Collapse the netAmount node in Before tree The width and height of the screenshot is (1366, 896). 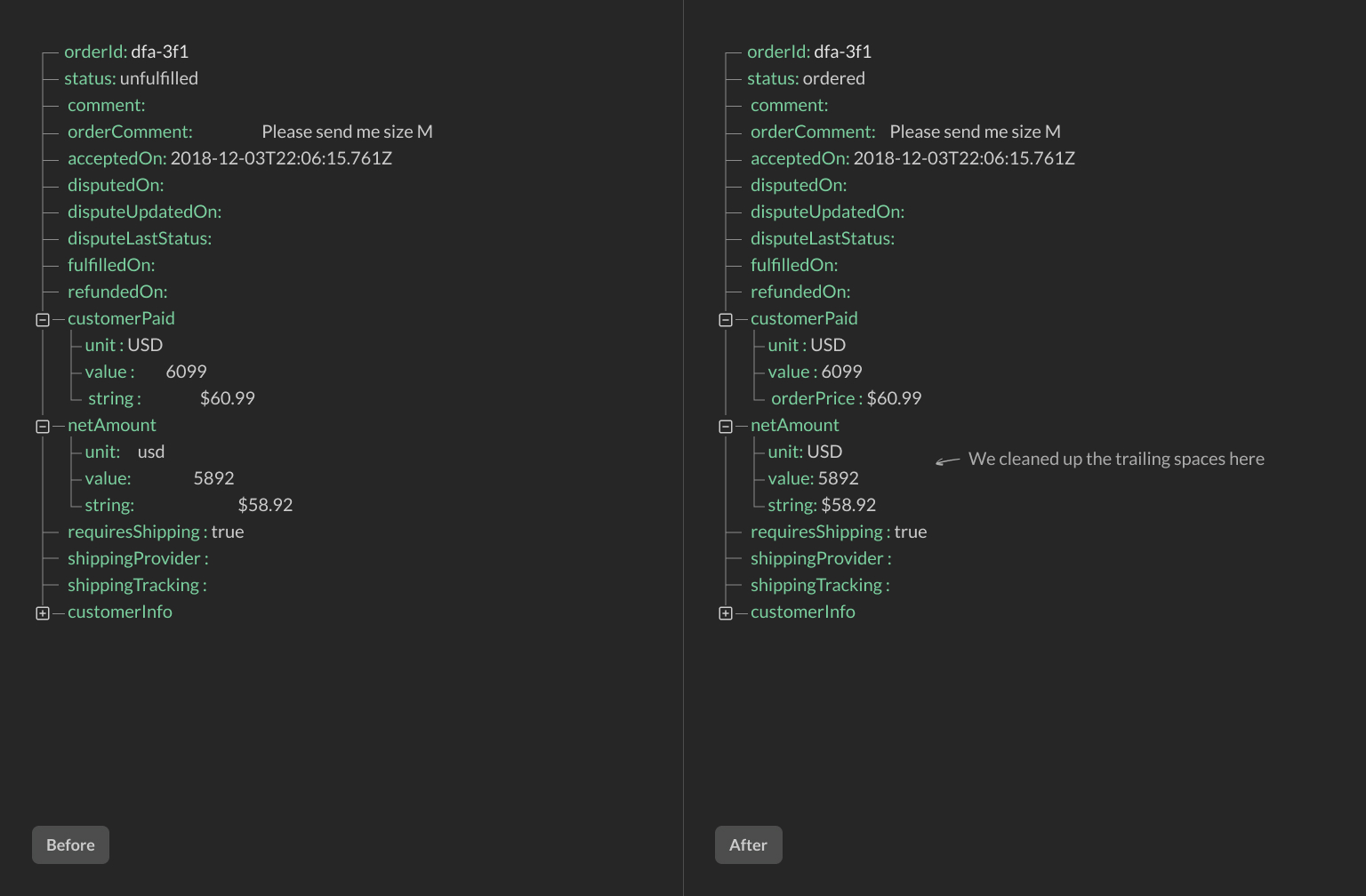click(42, 426)
